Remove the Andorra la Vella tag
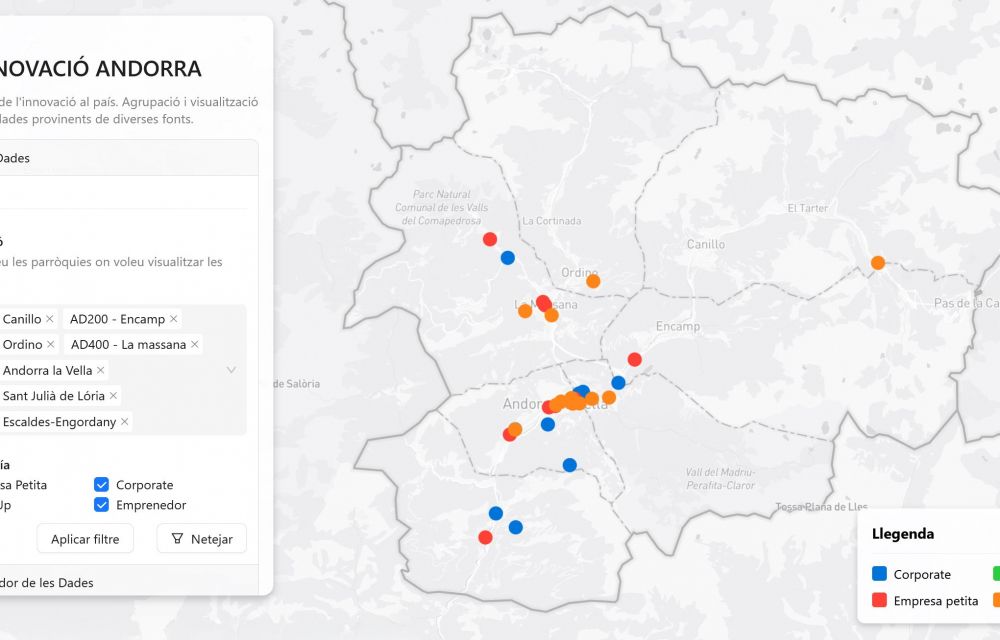Screen dimensions: 1000x640 [101, 371]
